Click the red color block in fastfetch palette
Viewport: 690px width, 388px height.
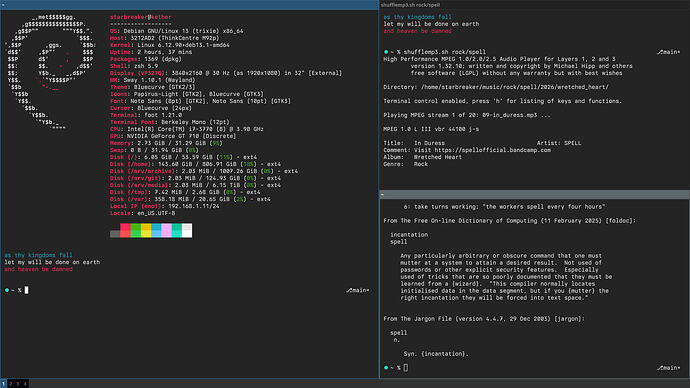point(125,231)
